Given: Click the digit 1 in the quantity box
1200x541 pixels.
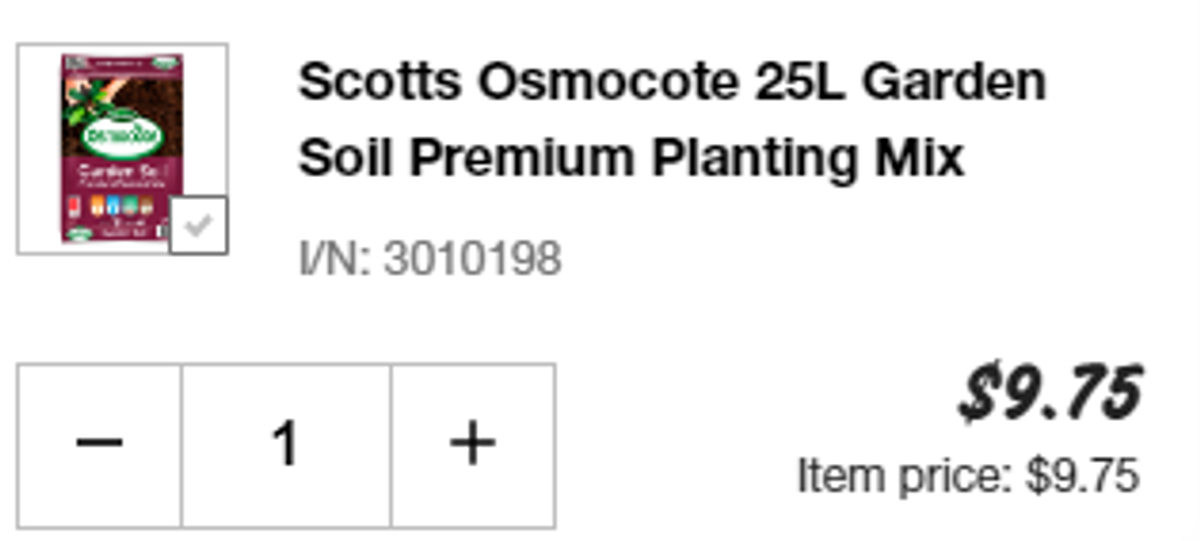Looking at the screenshot, I should (x=286, y=444).
